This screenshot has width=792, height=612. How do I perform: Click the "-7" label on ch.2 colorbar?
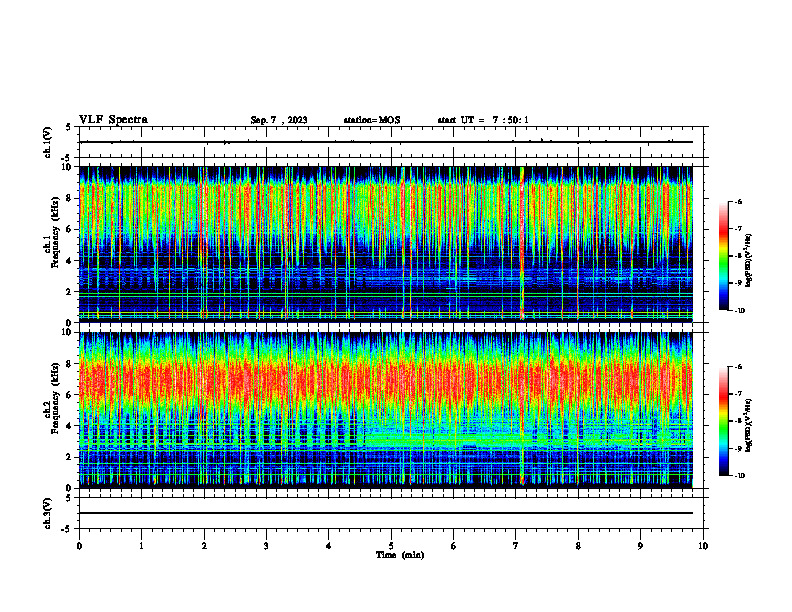[x=738, y=394]
